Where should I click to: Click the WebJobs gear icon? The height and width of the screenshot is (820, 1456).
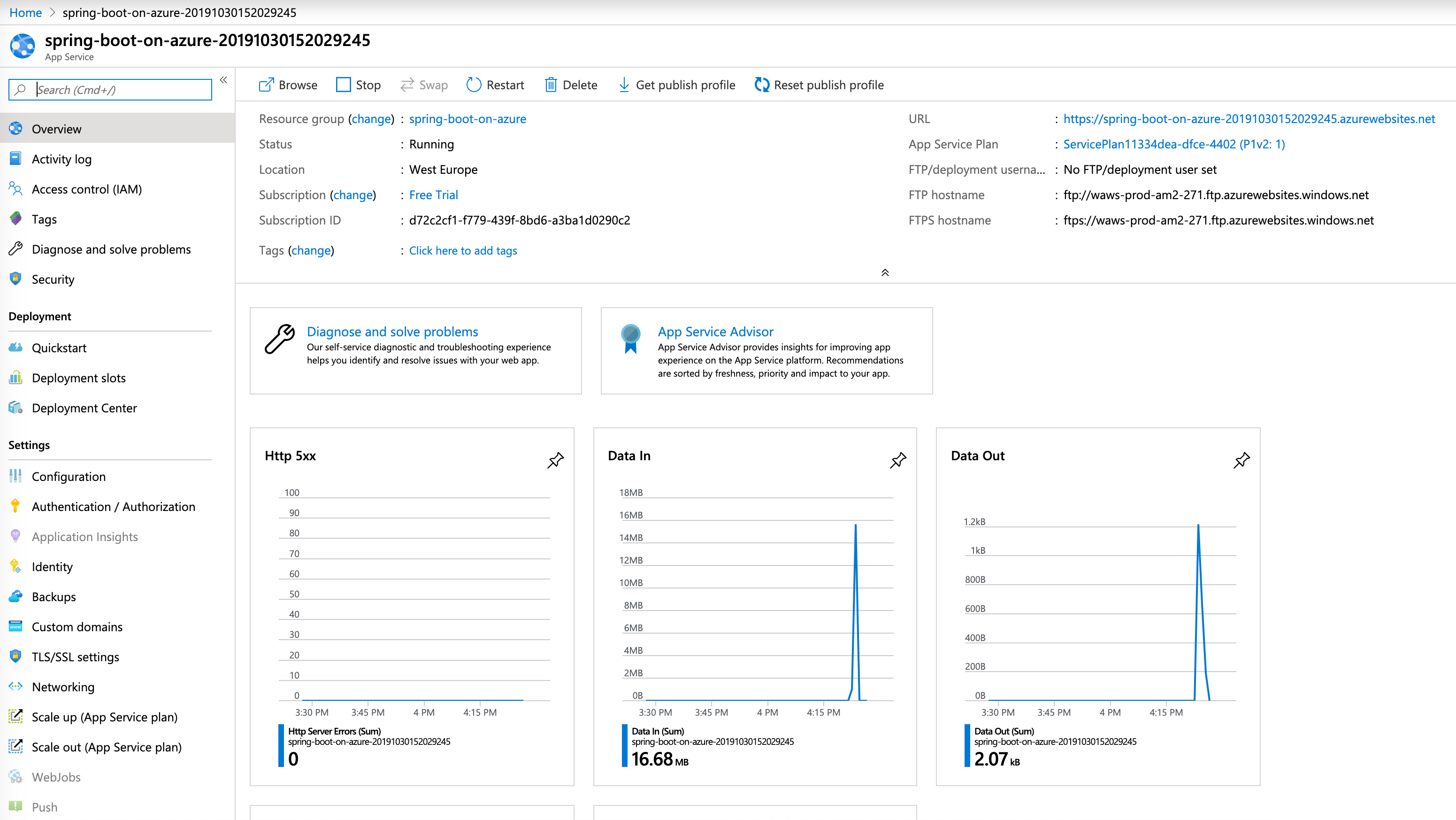(16, 776)
